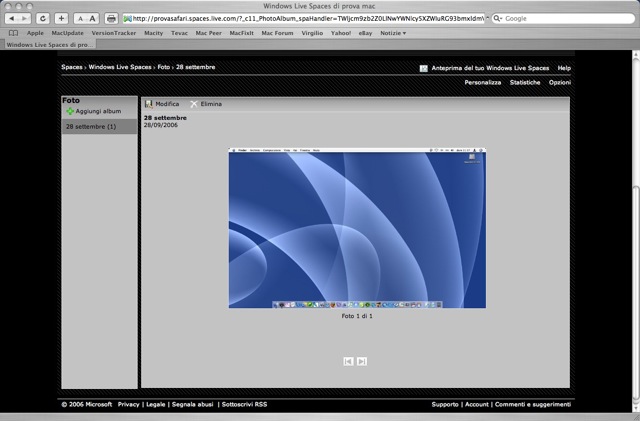The image size is (640, 421).
Task: Open the Personalizza link
Action: pyautogui.click(x=482, y=82)
